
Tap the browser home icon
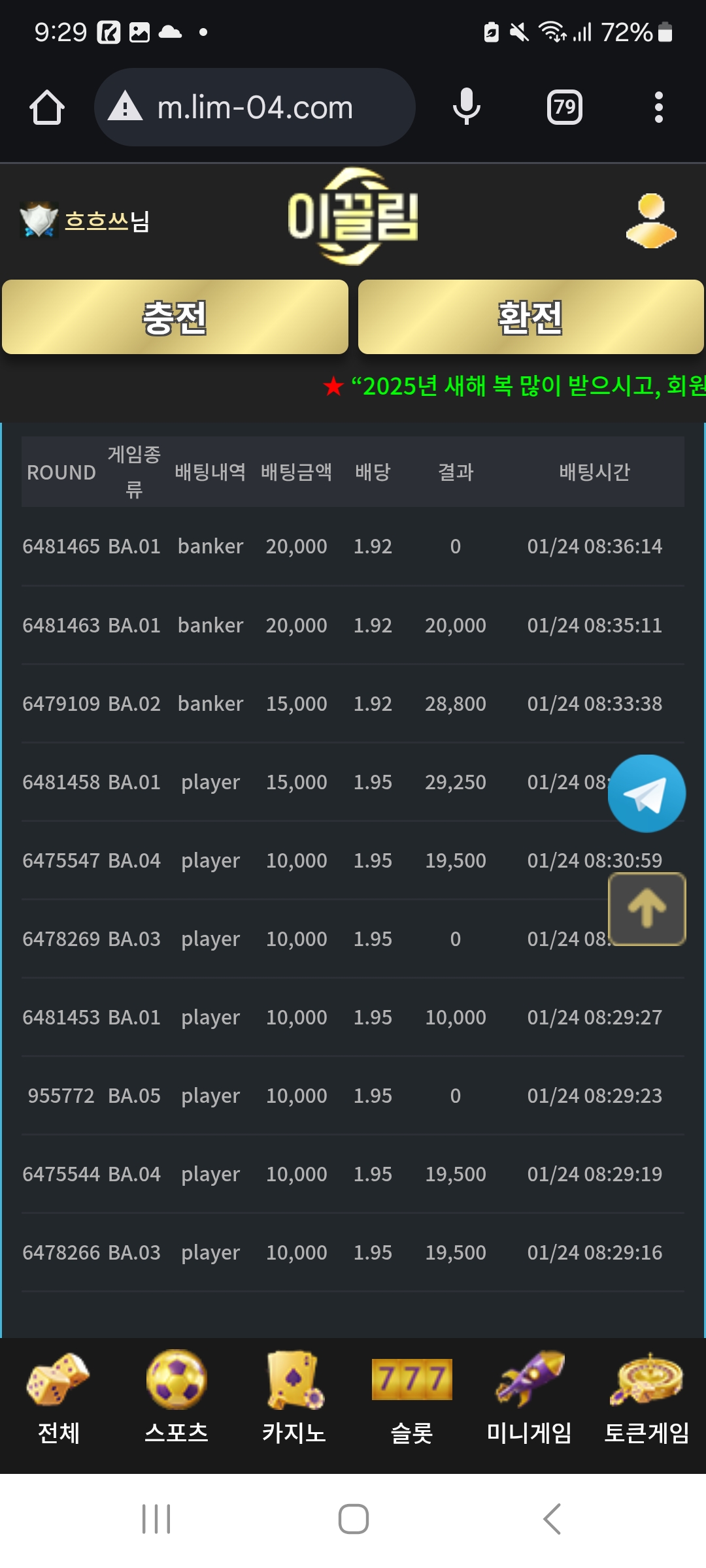47,107
